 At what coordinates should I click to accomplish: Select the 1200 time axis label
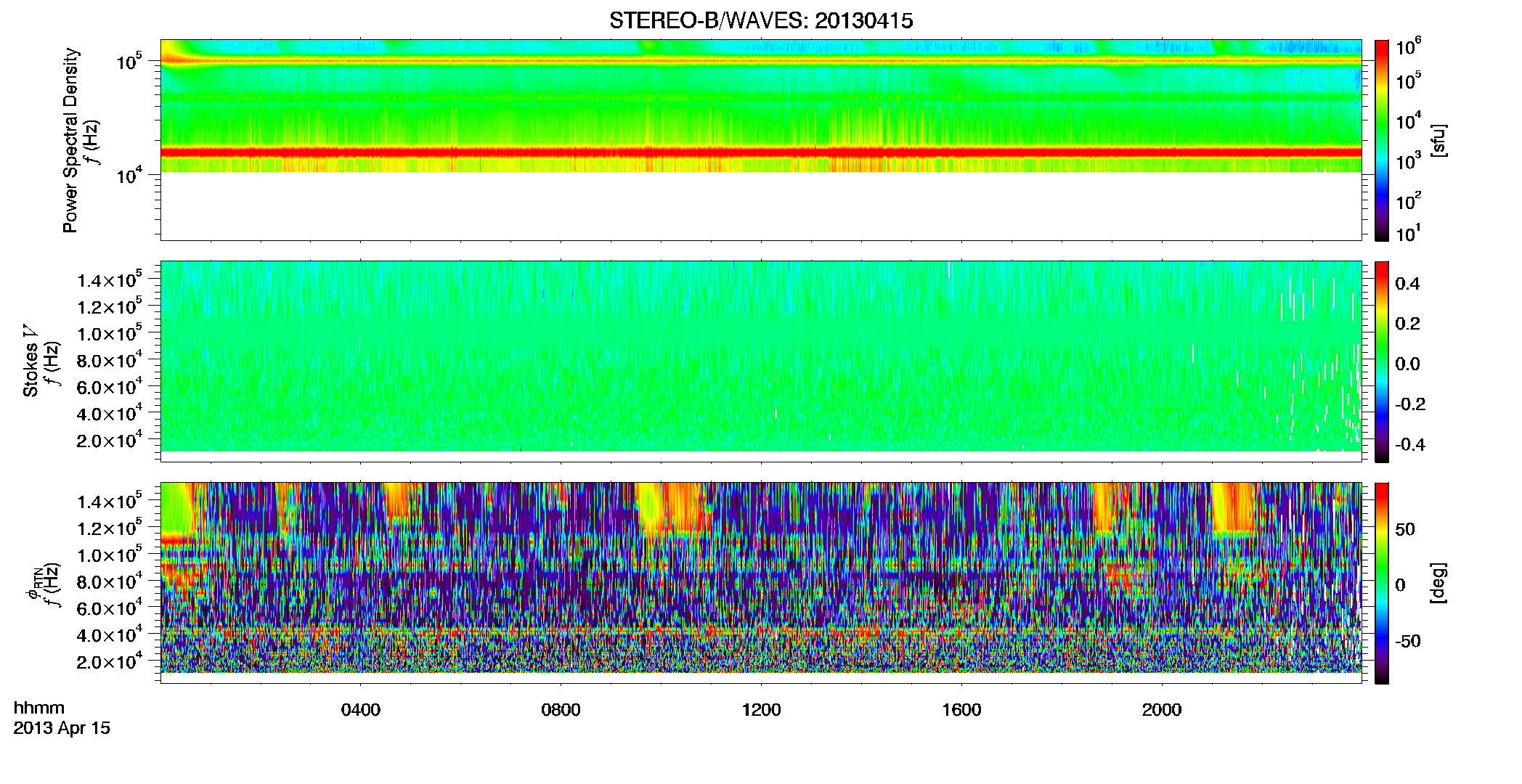761,710
